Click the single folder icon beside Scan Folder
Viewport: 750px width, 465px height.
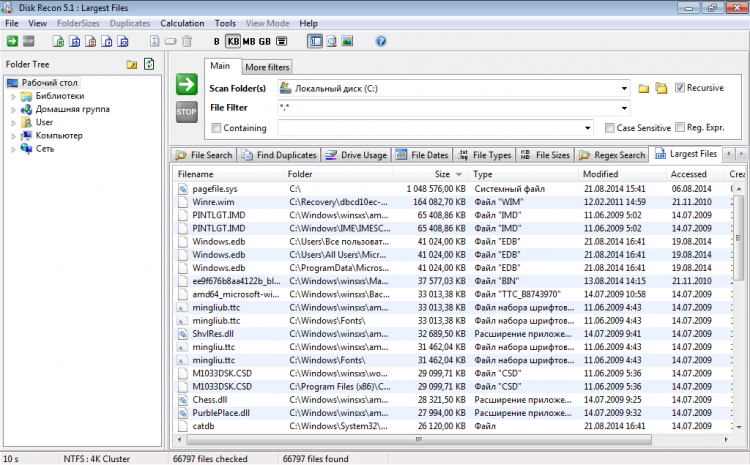click(644, 89)
